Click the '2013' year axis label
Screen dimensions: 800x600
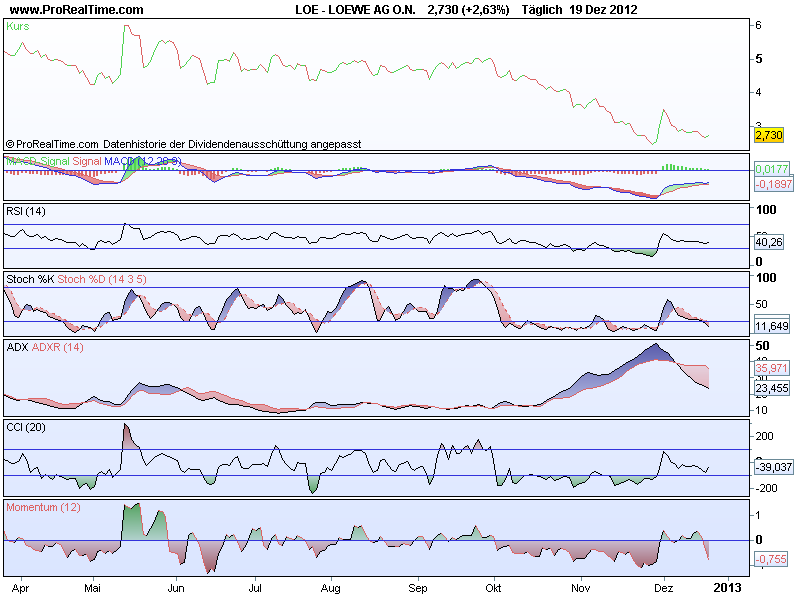pyautogui.click(x=728, y=588)
